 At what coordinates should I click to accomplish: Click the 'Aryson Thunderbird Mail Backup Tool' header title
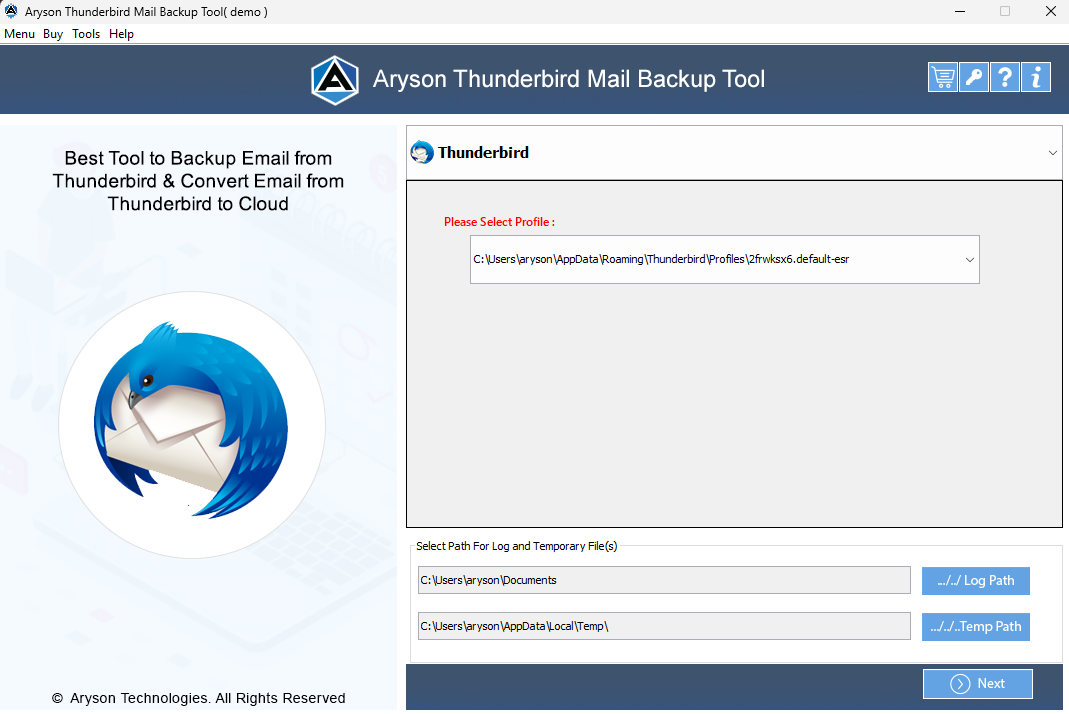[569, 79]
